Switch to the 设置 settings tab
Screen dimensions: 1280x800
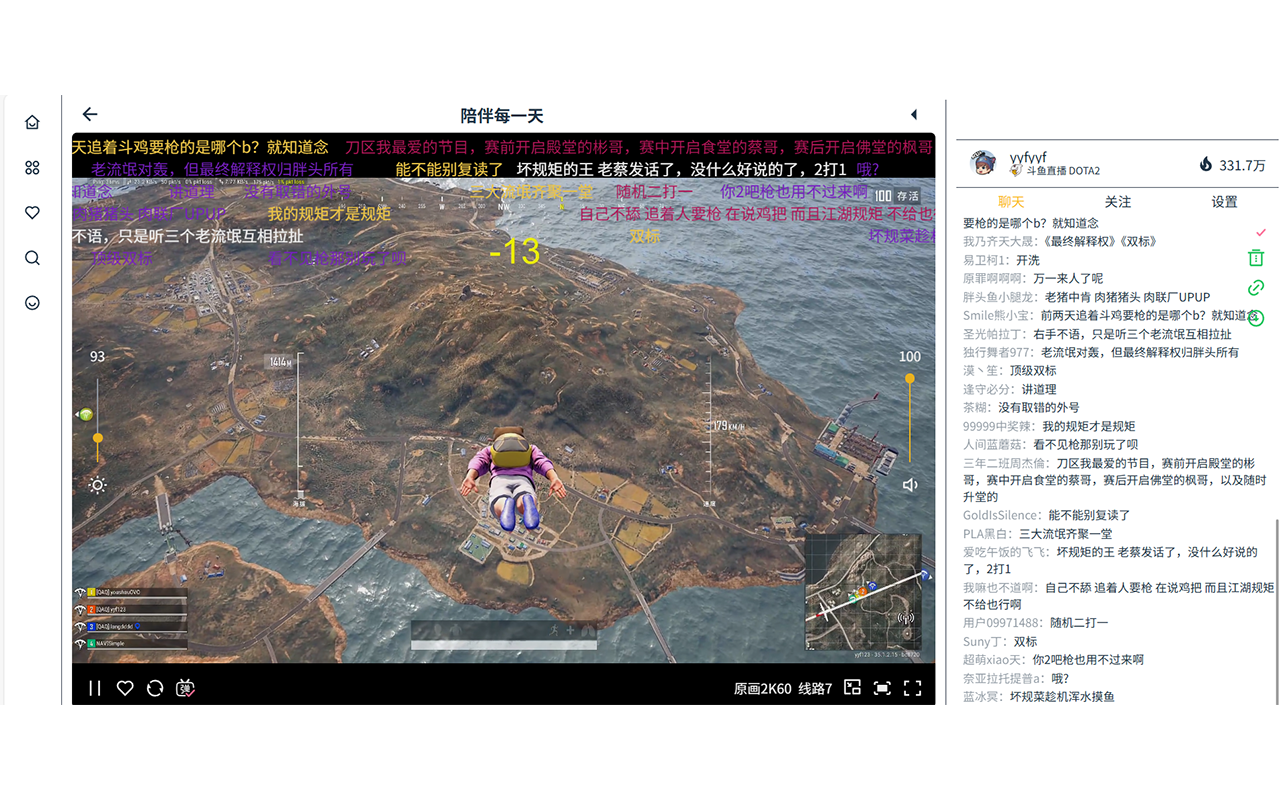click(x=1225, y=202)
